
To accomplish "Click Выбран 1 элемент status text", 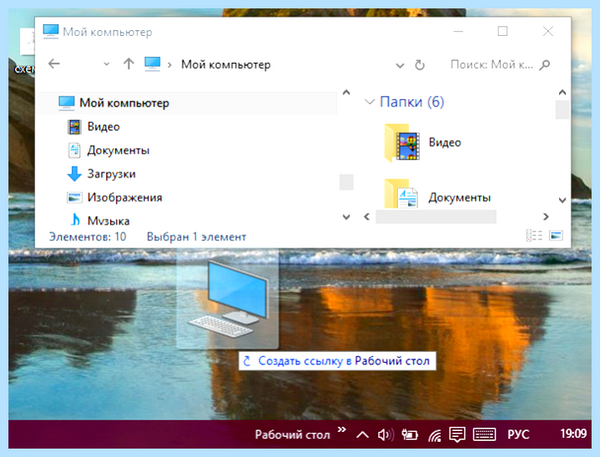I will point(196,237).
